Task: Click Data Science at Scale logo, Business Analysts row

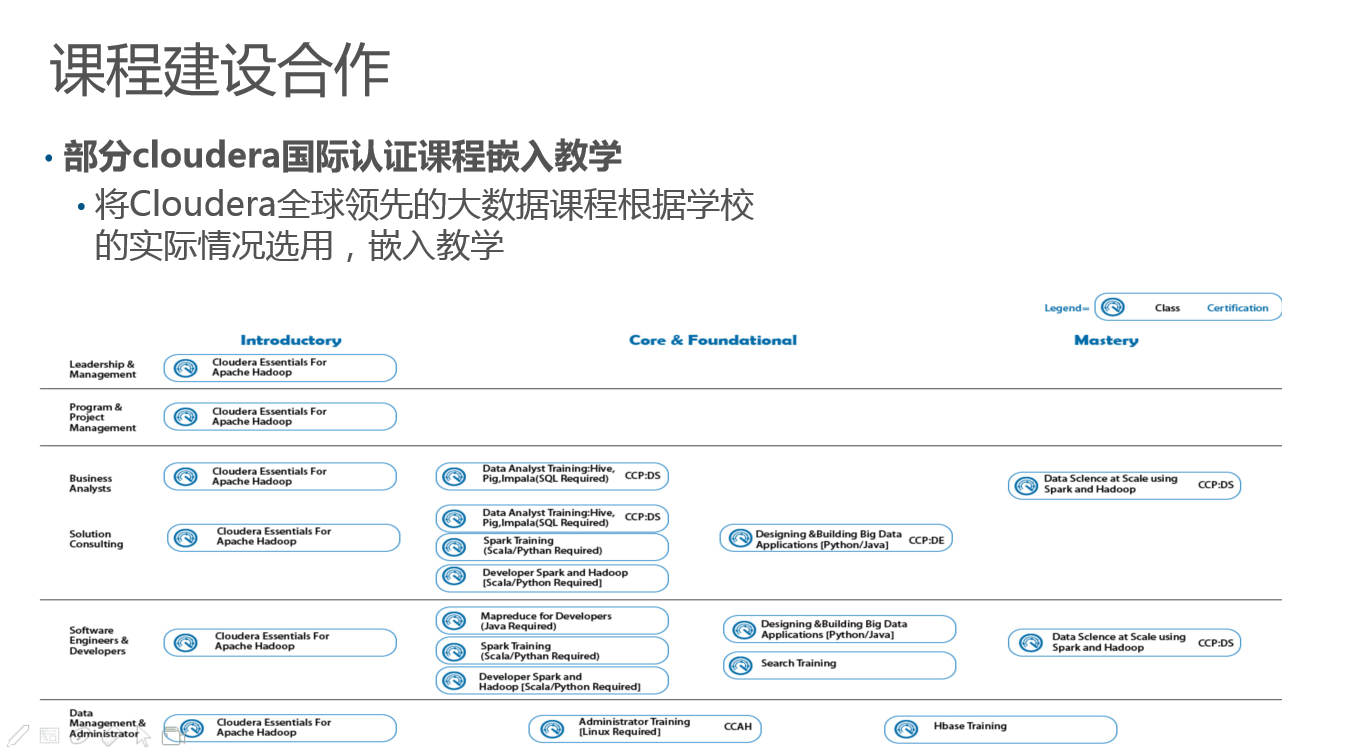Action: tap(1025, 486)
